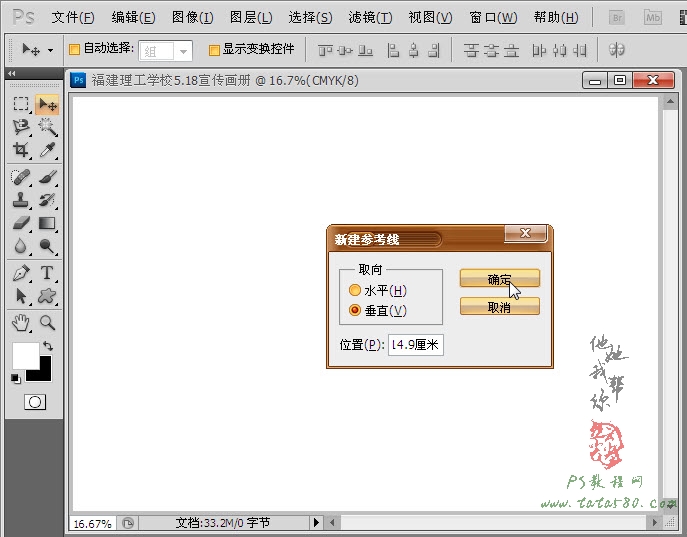Viewport: 687px width, 537px height.
Task: Click the foreground color swatch
Action: (x=25, y=356)
